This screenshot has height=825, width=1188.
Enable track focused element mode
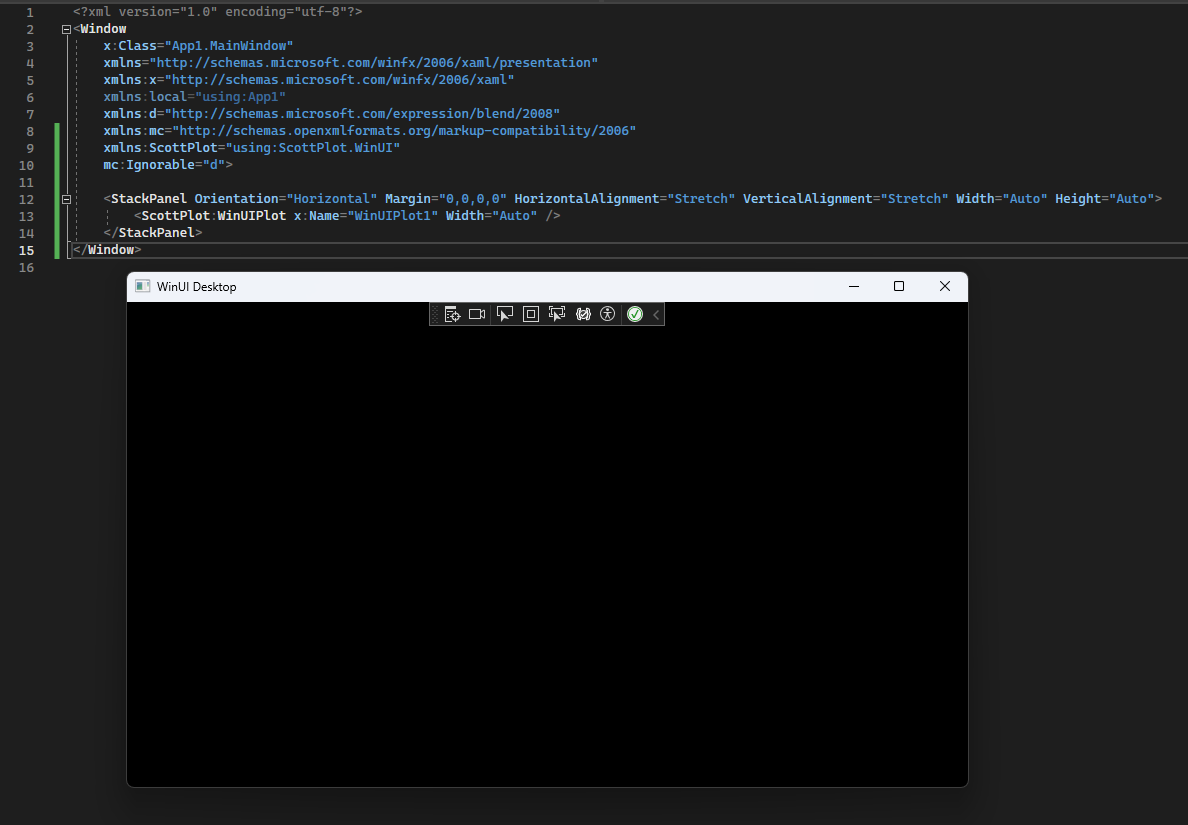coord(556,313)
